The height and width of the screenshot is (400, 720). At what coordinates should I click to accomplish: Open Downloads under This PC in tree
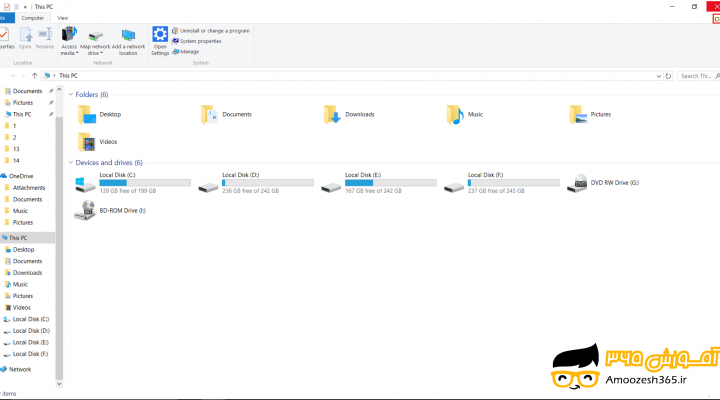pos(27,273)
